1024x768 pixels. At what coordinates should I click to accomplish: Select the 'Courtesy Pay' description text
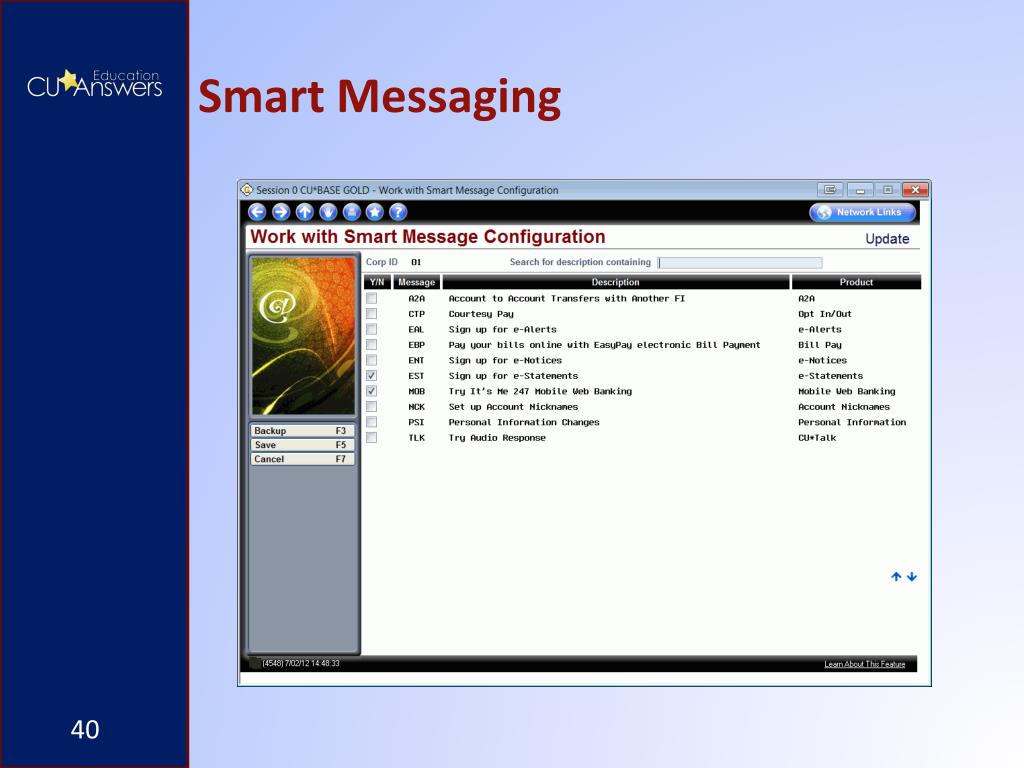click(481, 314)
